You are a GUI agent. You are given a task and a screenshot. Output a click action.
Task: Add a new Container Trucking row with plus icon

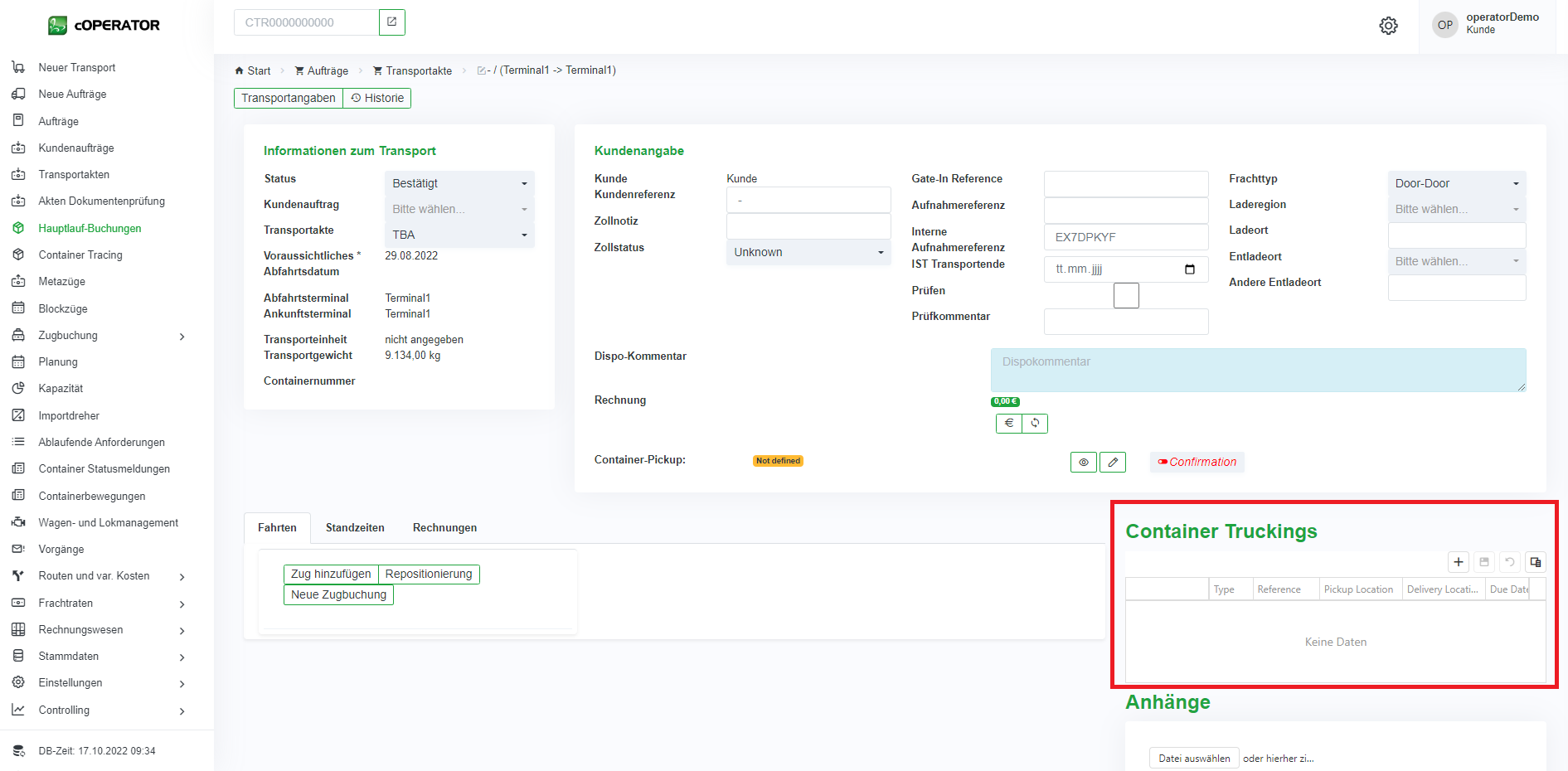pyautogui.click(x=1459, y=562)
